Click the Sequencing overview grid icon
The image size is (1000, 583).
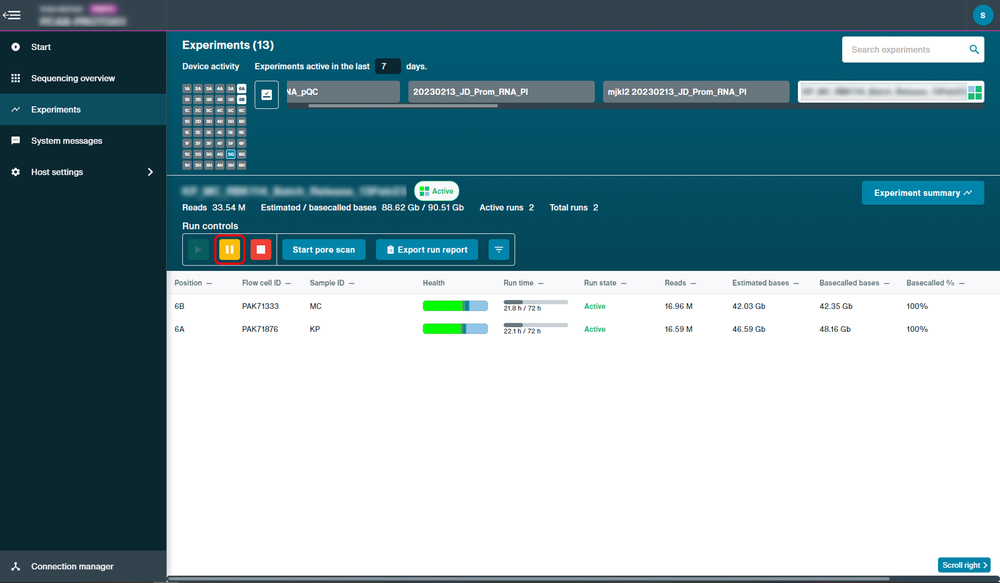tap(15, 78)
